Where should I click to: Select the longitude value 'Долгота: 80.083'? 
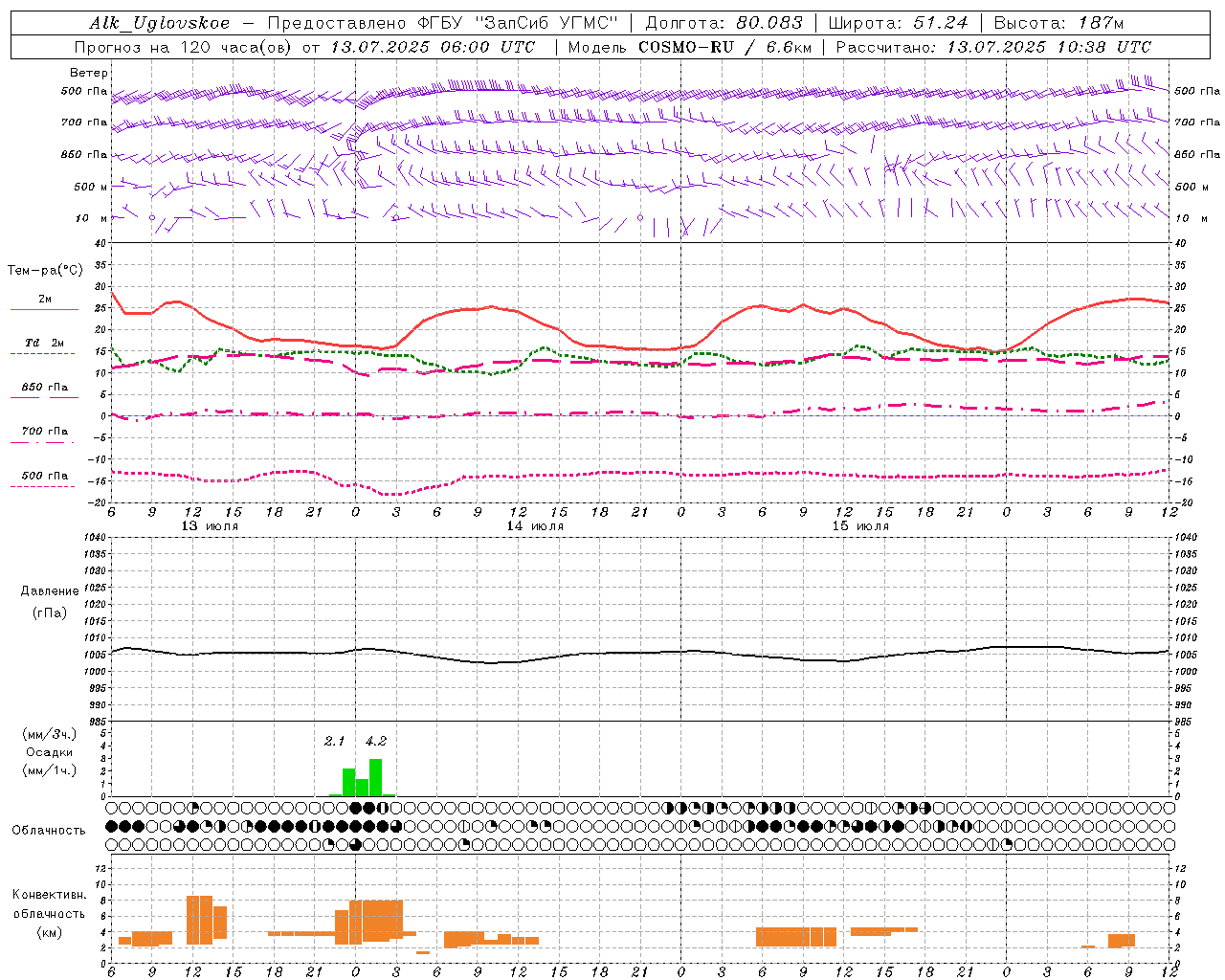pyautogui.click(x=723, y=23)
